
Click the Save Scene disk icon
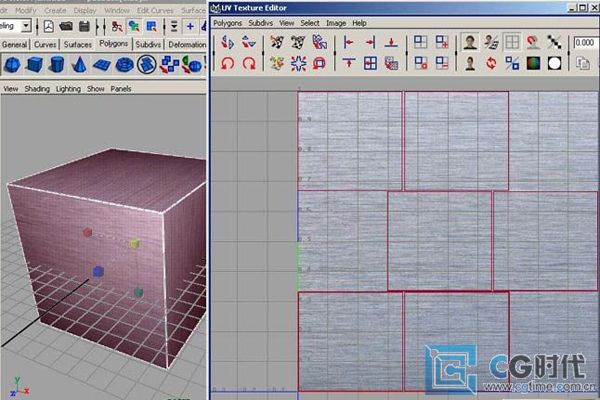pyautogui.click(x=84, y=26)
